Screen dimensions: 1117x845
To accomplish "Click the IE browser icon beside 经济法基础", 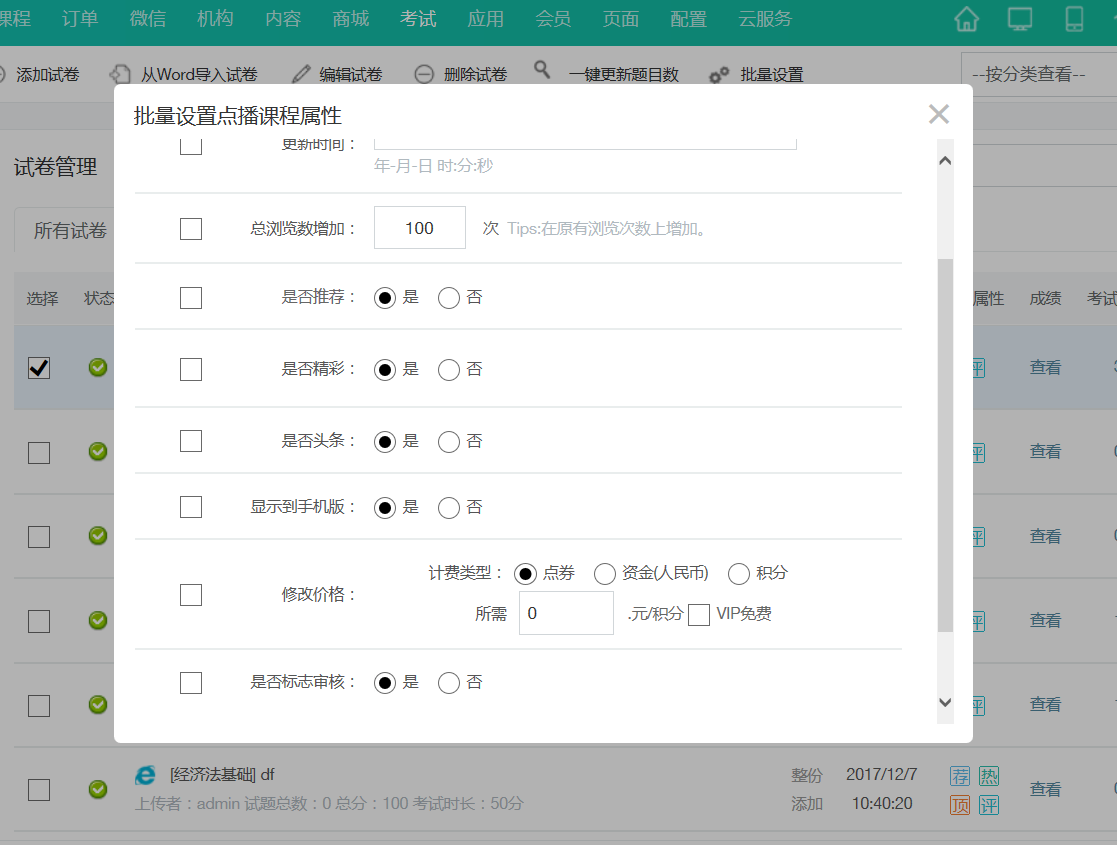I will coord(145,775).
